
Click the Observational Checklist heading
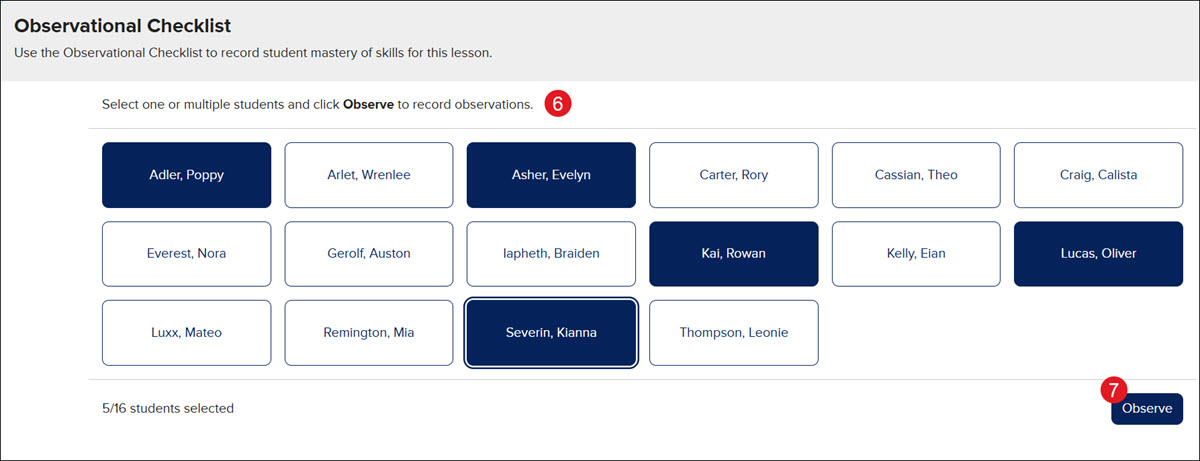(x=130, y=24)
